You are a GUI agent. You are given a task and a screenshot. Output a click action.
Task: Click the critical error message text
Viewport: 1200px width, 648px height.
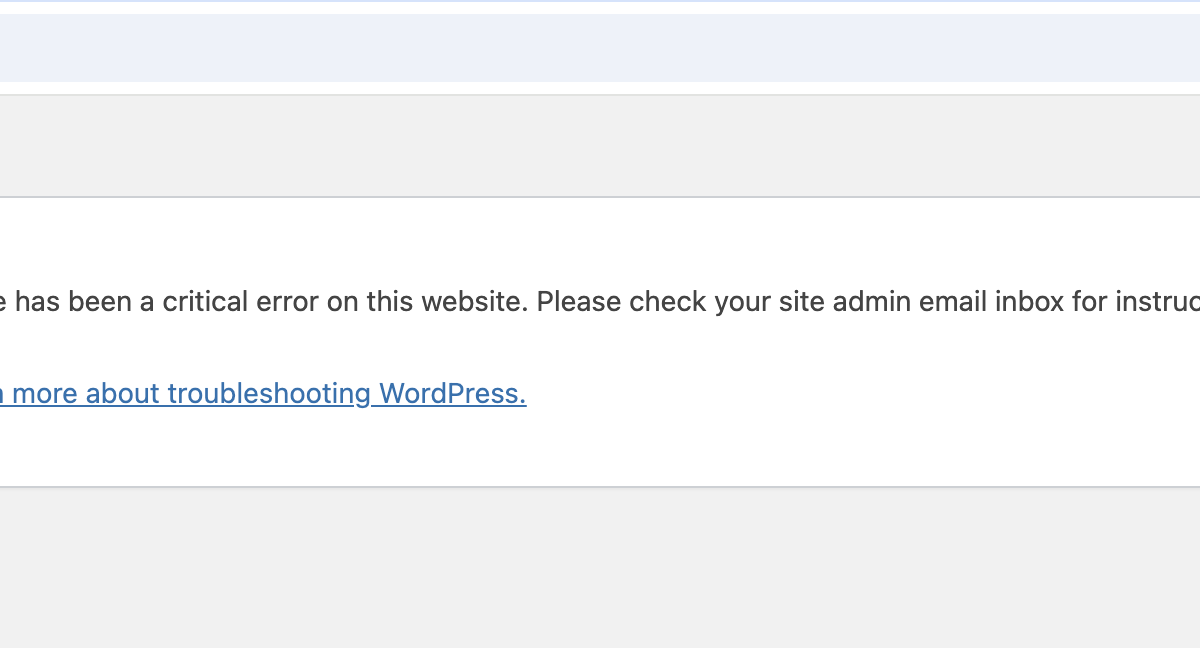click(600, 302)
